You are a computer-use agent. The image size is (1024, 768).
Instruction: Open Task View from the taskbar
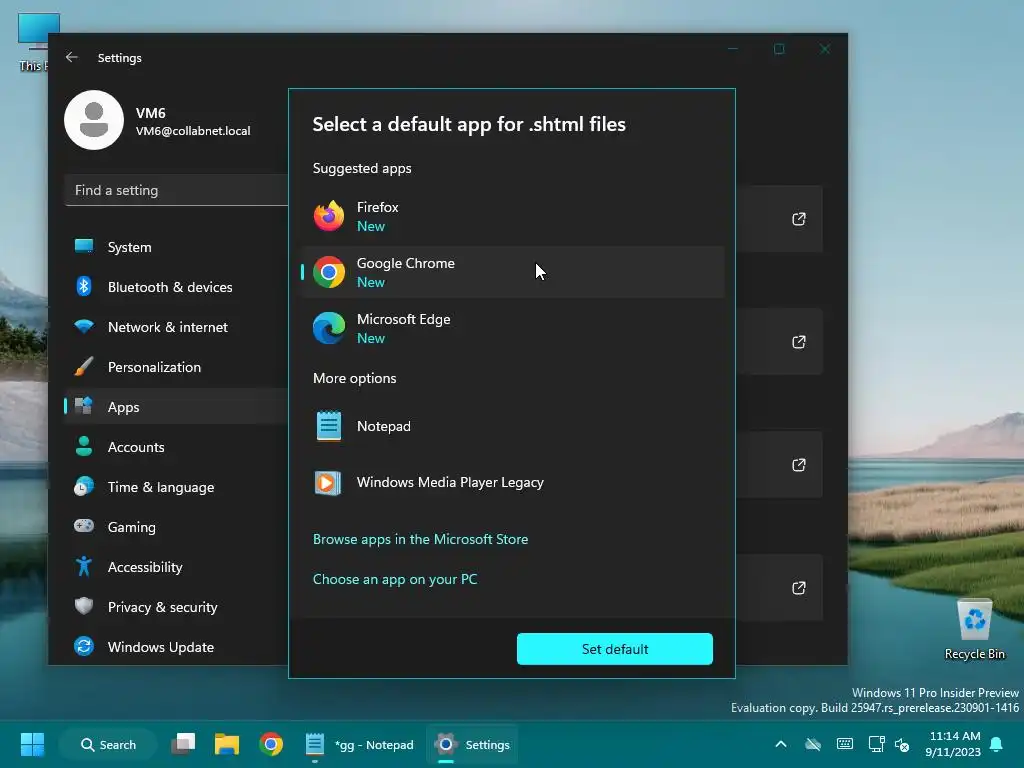[x=184, y=744]
